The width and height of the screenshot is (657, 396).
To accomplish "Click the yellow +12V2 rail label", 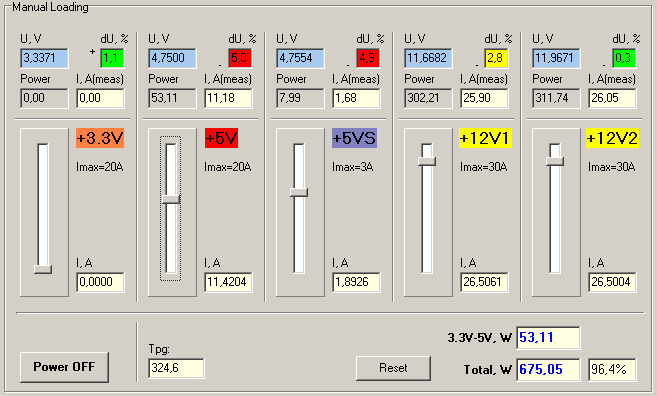I will tap(613, 138).
